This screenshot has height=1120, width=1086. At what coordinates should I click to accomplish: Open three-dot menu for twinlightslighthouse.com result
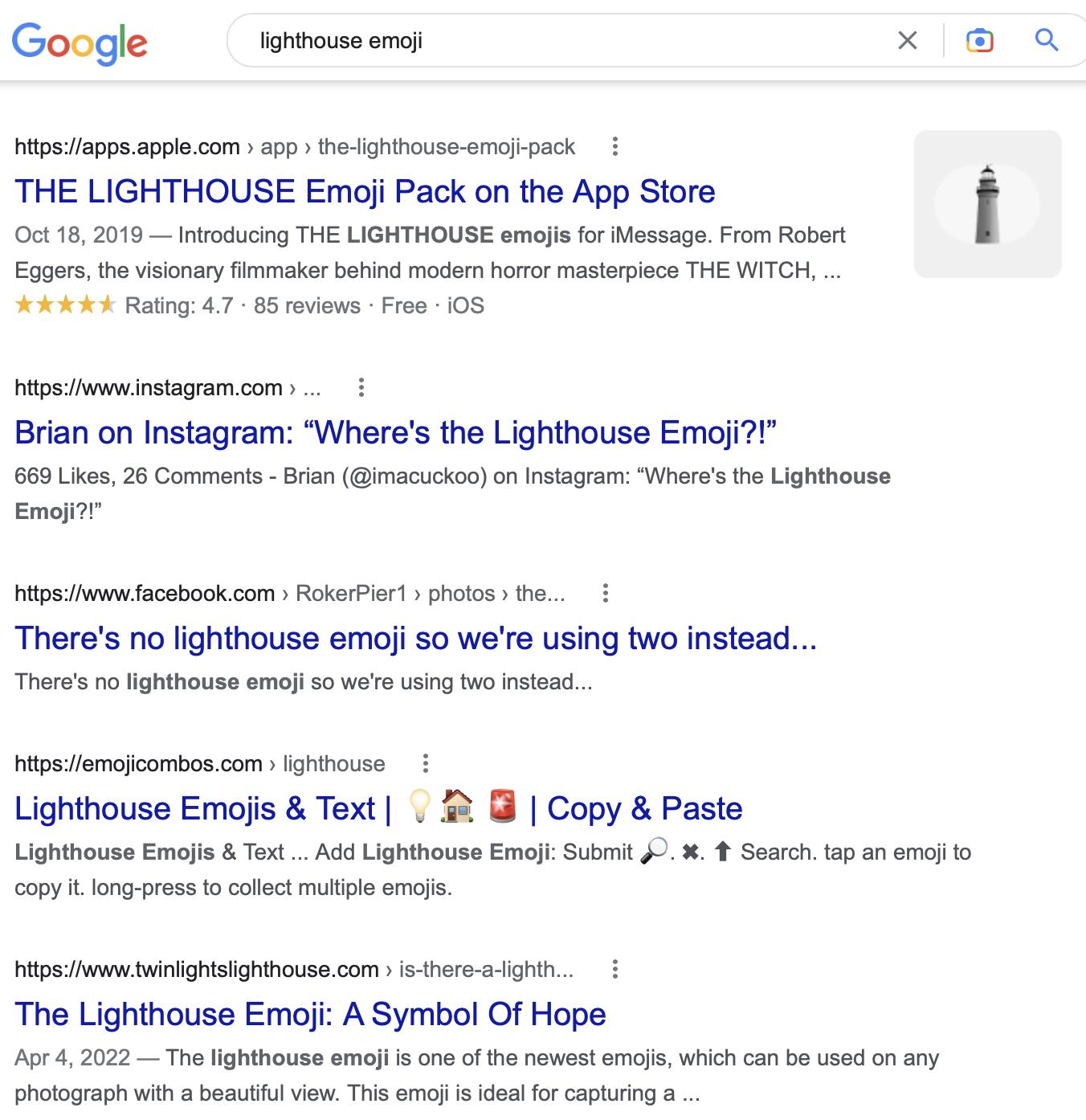(615, 969)
